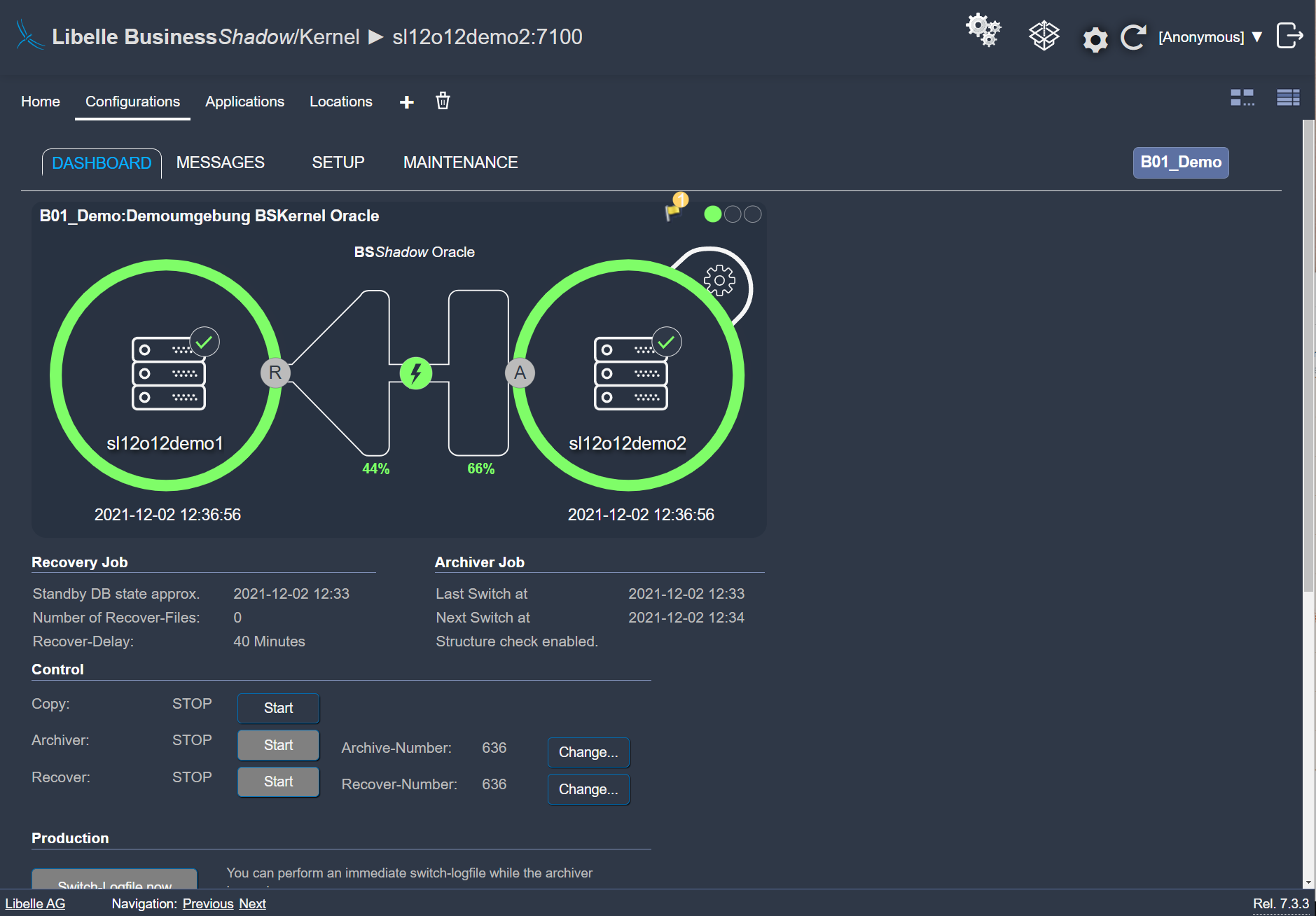Open the Libelle AG link

[x=35, y=903]
